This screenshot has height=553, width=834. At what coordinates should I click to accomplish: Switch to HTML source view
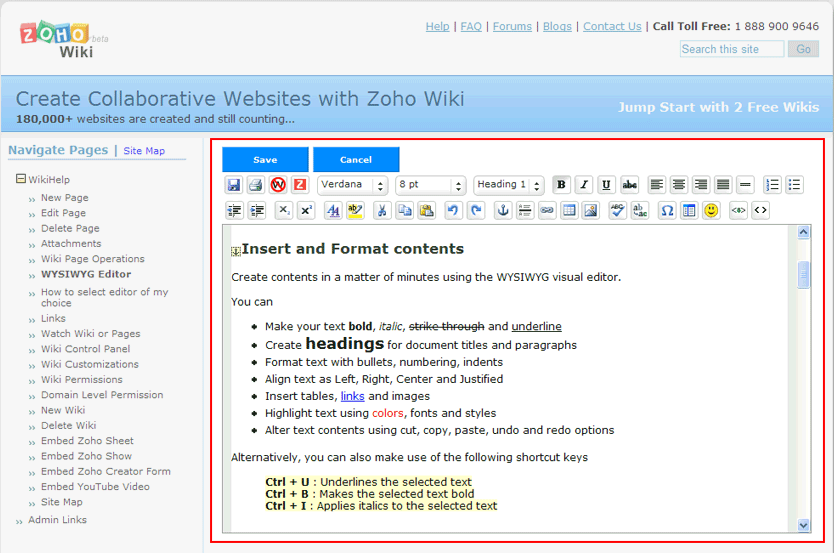pyautogui.click(x=761, y=211)
